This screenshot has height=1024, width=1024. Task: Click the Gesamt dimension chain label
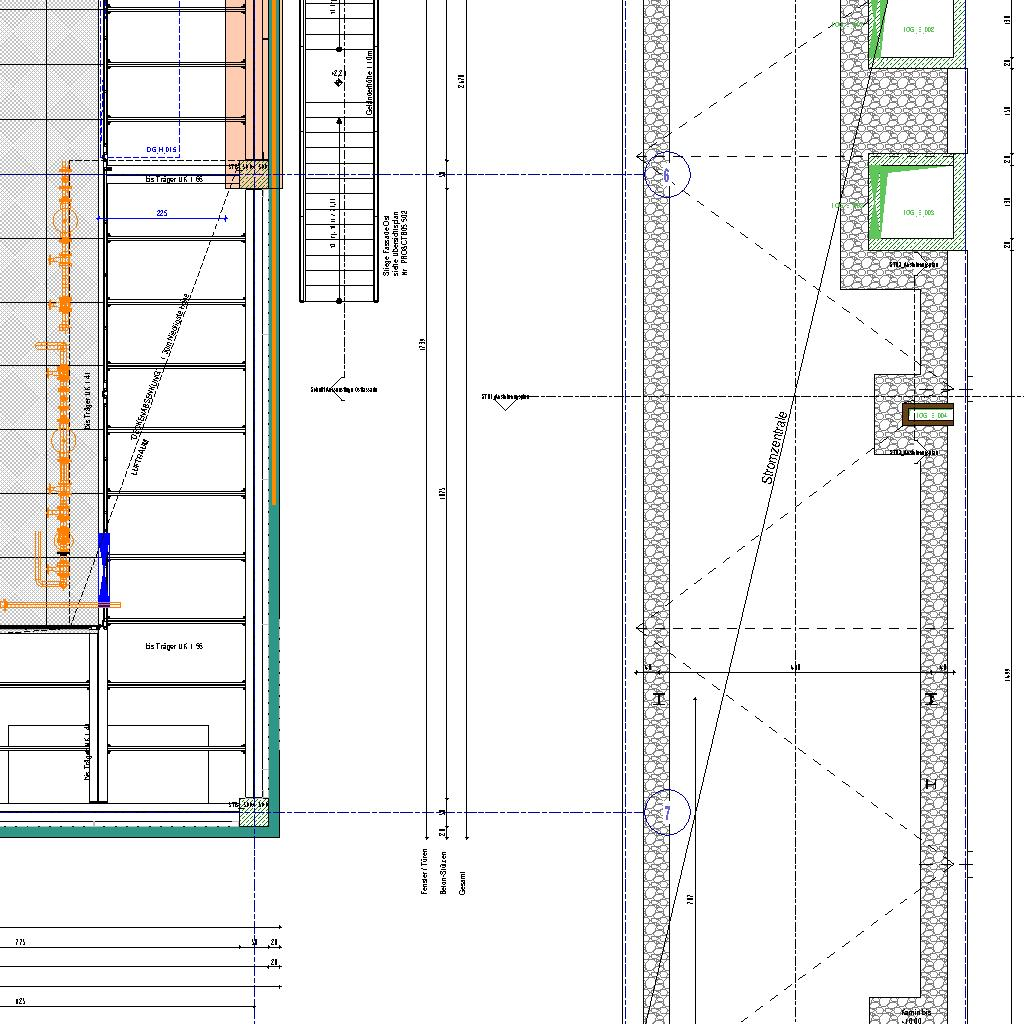point(462,880)
